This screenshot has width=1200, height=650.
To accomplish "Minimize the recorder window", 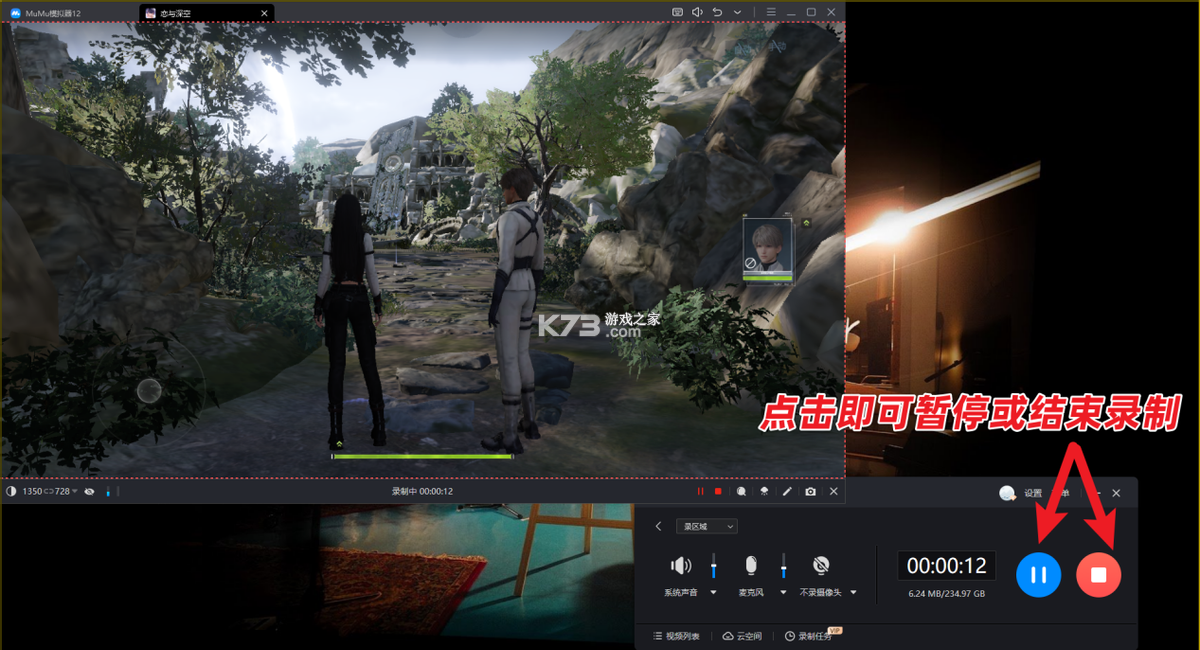I will click(x=1097, y=493).
